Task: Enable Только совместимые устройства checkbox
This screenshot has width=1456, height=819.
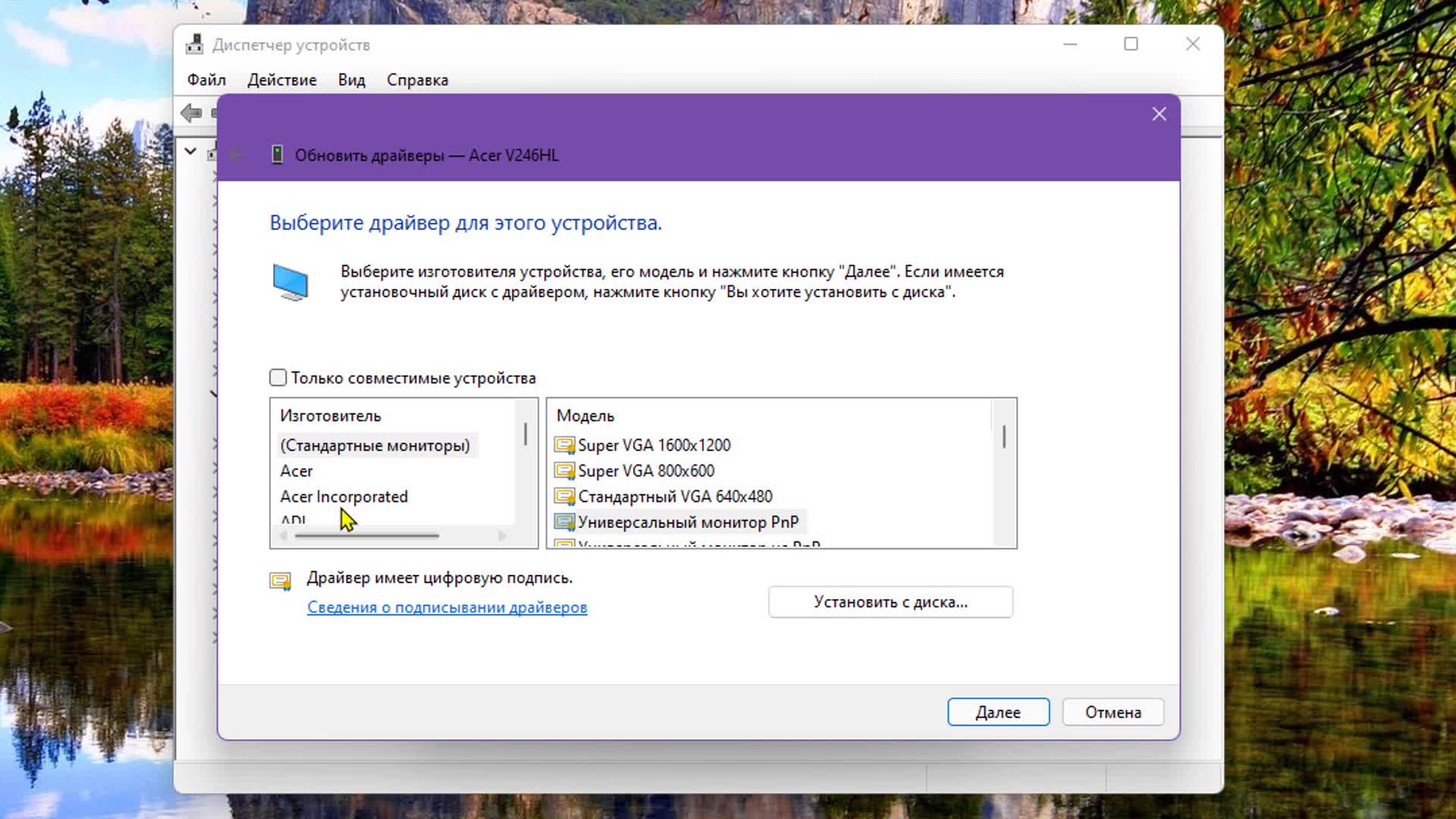Action: [278, 378]
